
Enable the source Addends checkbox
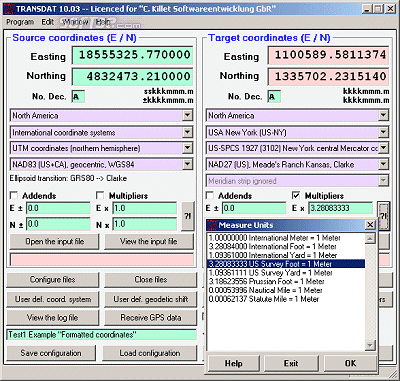click(x=14, y=195)
